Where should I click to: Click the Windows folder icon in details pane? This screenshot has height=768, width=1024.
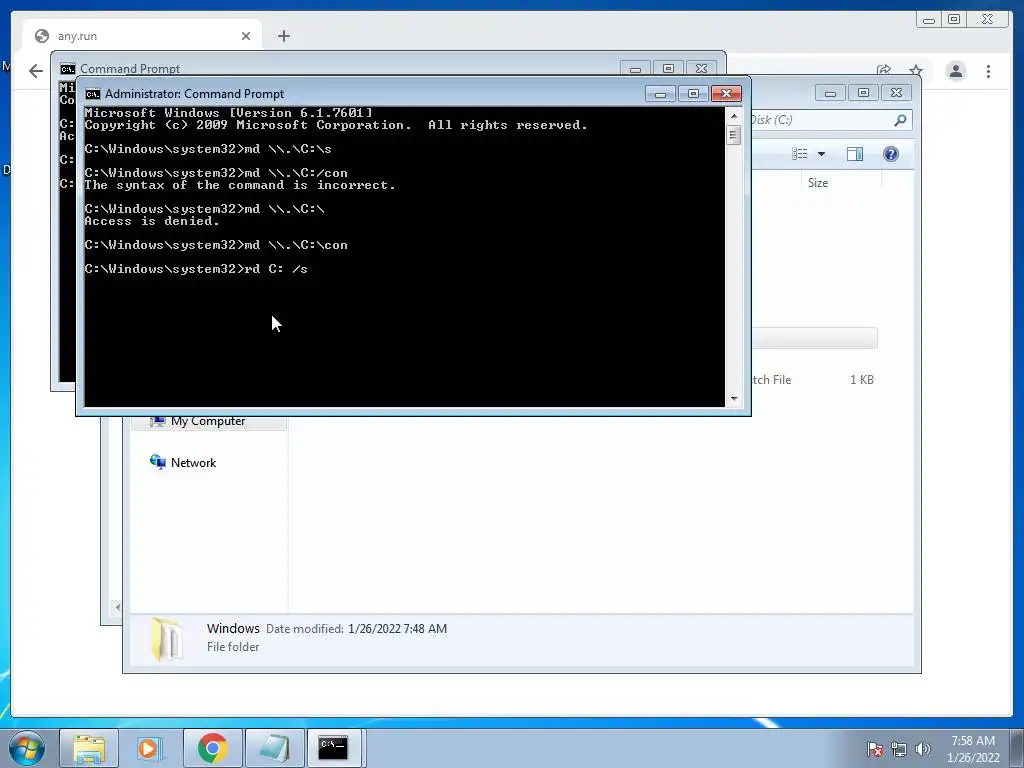click(x=167, y=638)
